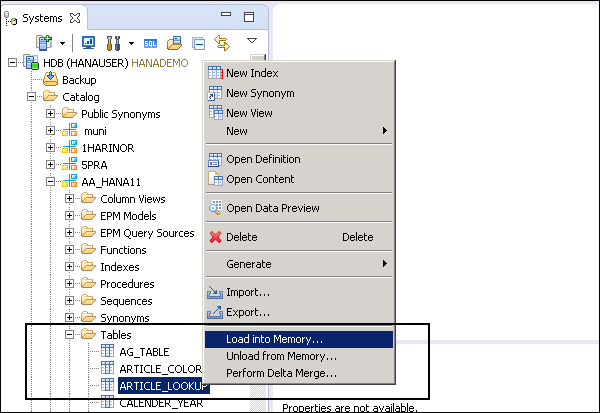The image size is (600, 413).
Task: Choose Import... from context menu
Action: [299, 292]
